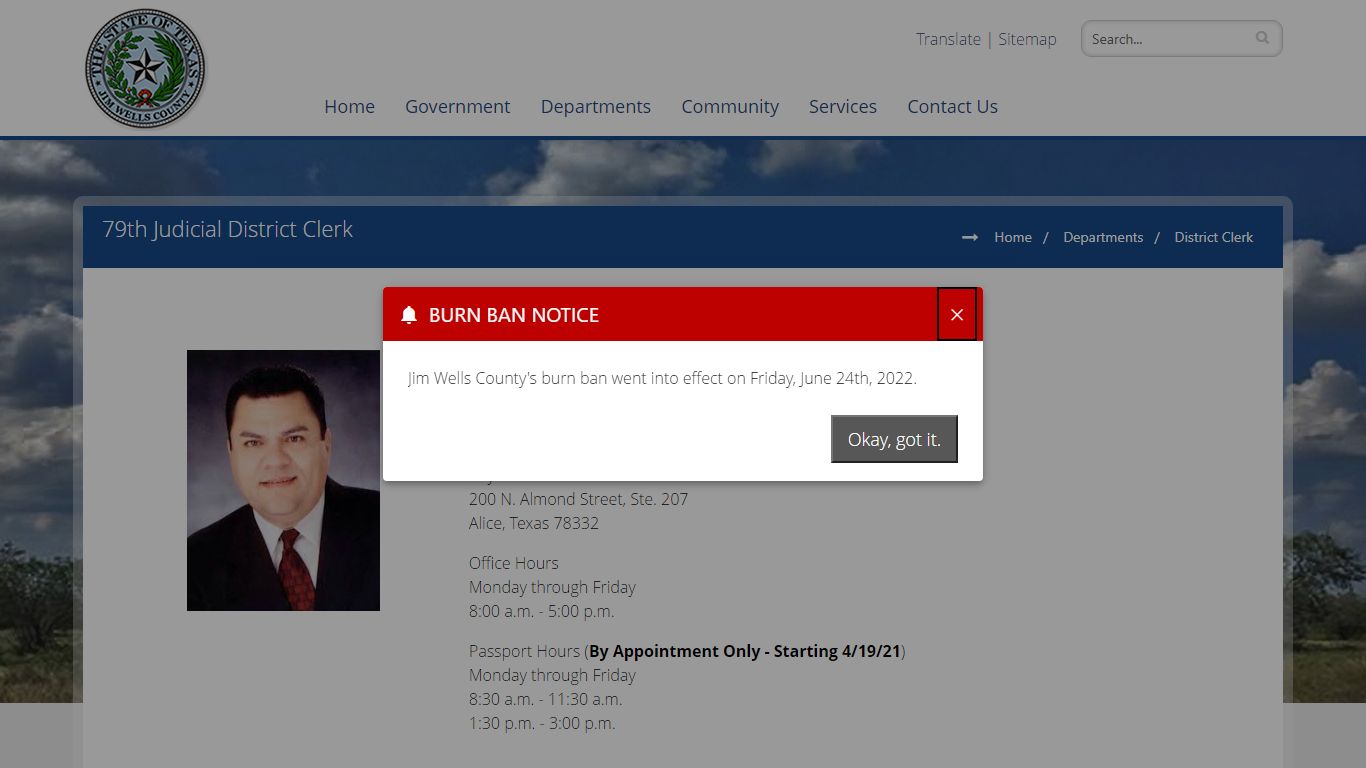Screen dimensions: 1366x768
Task: Click 'Alice, Texas 78332' text
Action: click(534, 523)
